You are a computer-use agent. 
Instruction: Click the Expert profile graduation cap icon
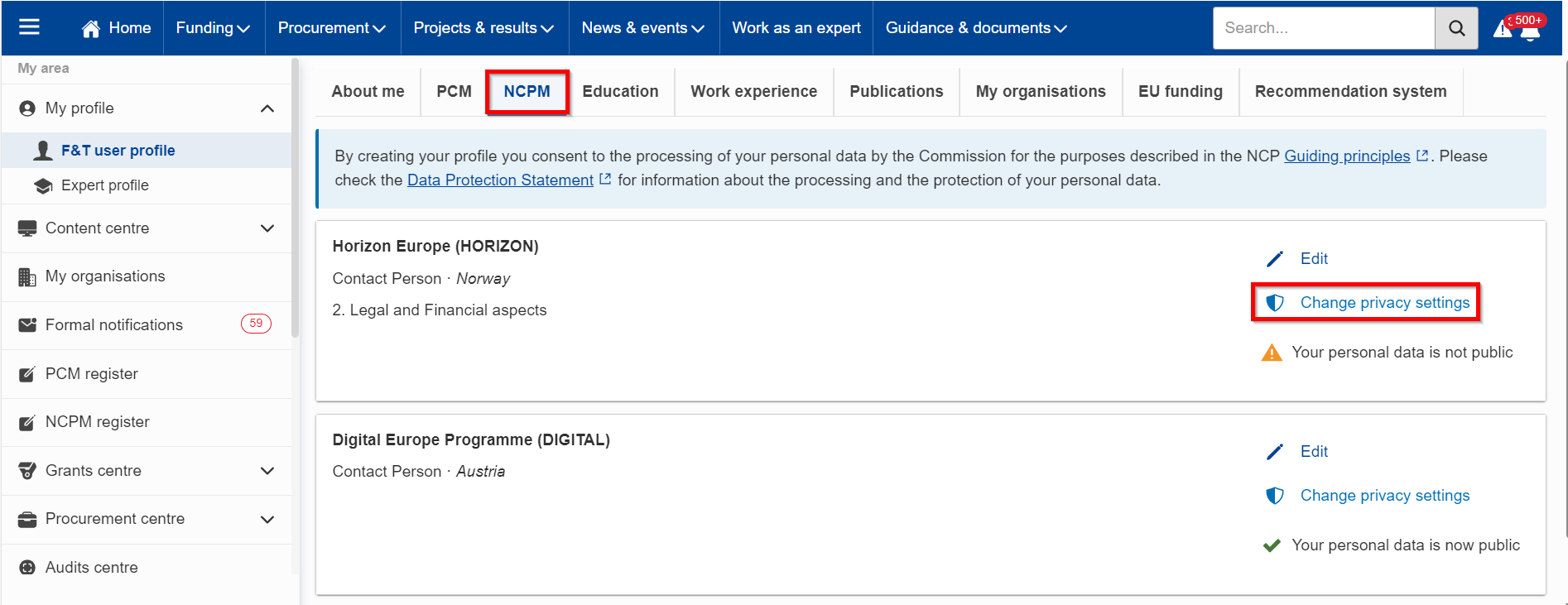pos(43,185)
